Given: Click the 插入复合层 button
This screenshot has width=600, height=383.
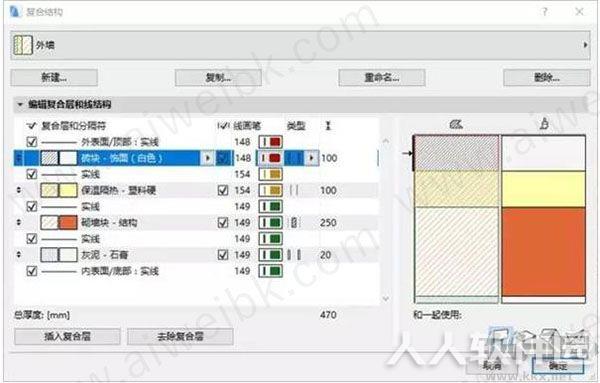Looking at the screenshot, I should click(x=67, y=337).
